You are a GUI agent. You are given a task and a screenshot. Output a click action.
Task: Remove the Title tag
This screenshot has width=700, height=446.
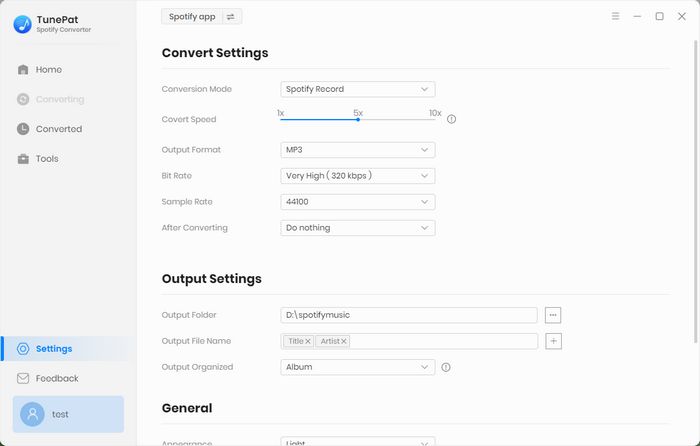[x=308, y=342]
